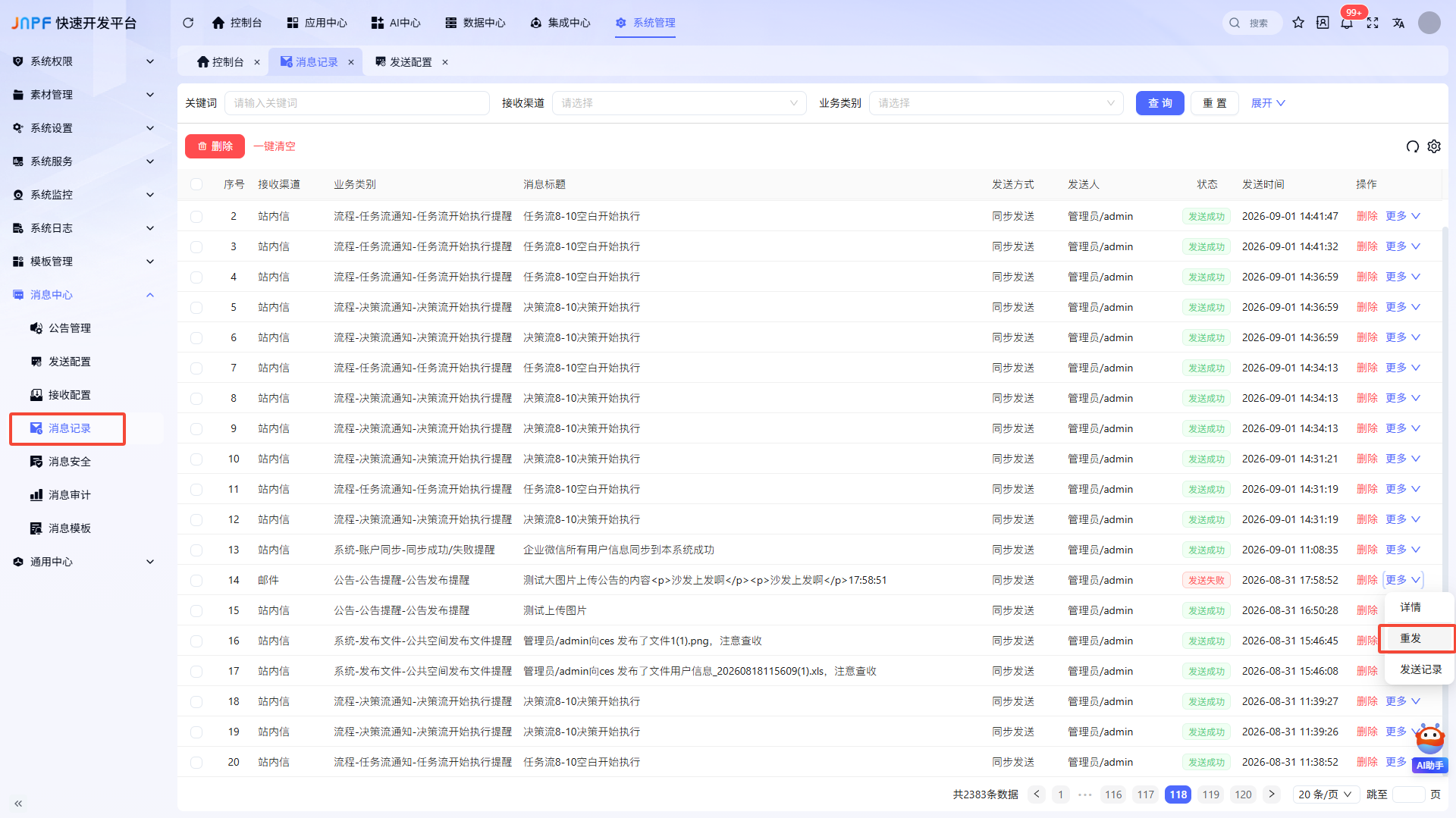This screenshot has width=1456, height=818.
Task: Expand 系统权限 sidebar group
Action: coord(85,61)
